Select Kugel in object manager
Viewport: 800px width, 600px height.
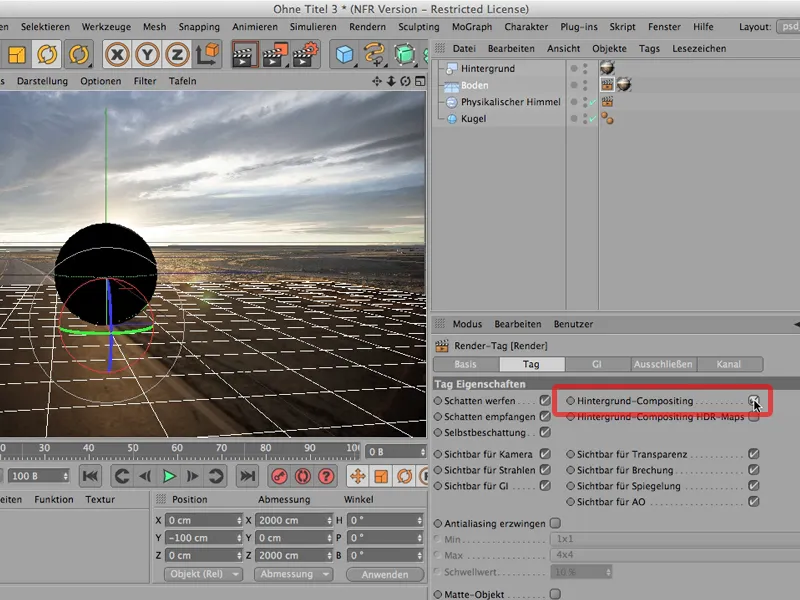point(473,118)
